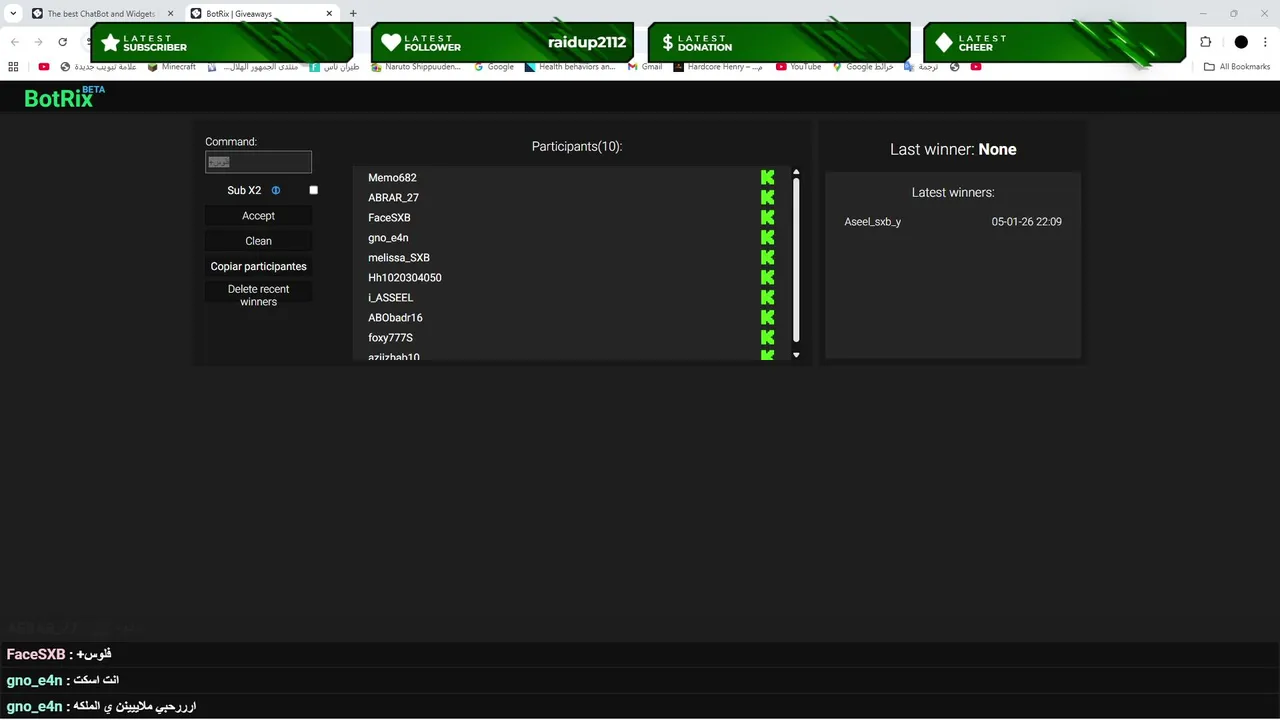This screenshot has width=1280, height=720.
Task: Click the winner date 05-01-26 22:09
Action: click(1027, 221)
